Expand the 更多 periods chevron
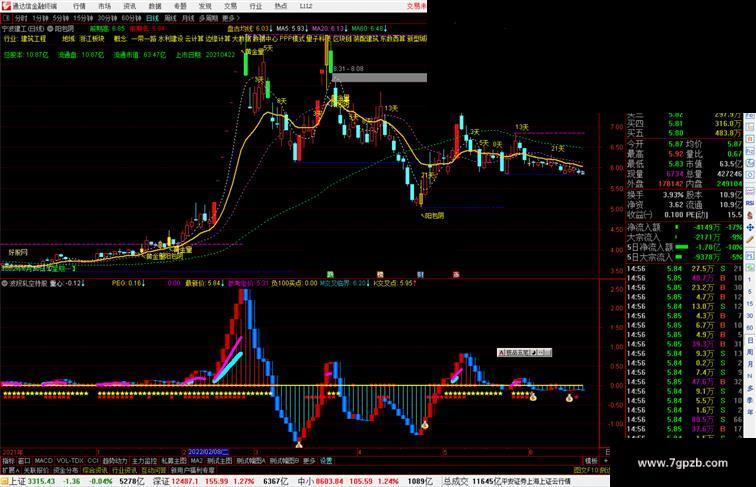Viewport: 756px width, 487px height. click(x=231, y=18)
